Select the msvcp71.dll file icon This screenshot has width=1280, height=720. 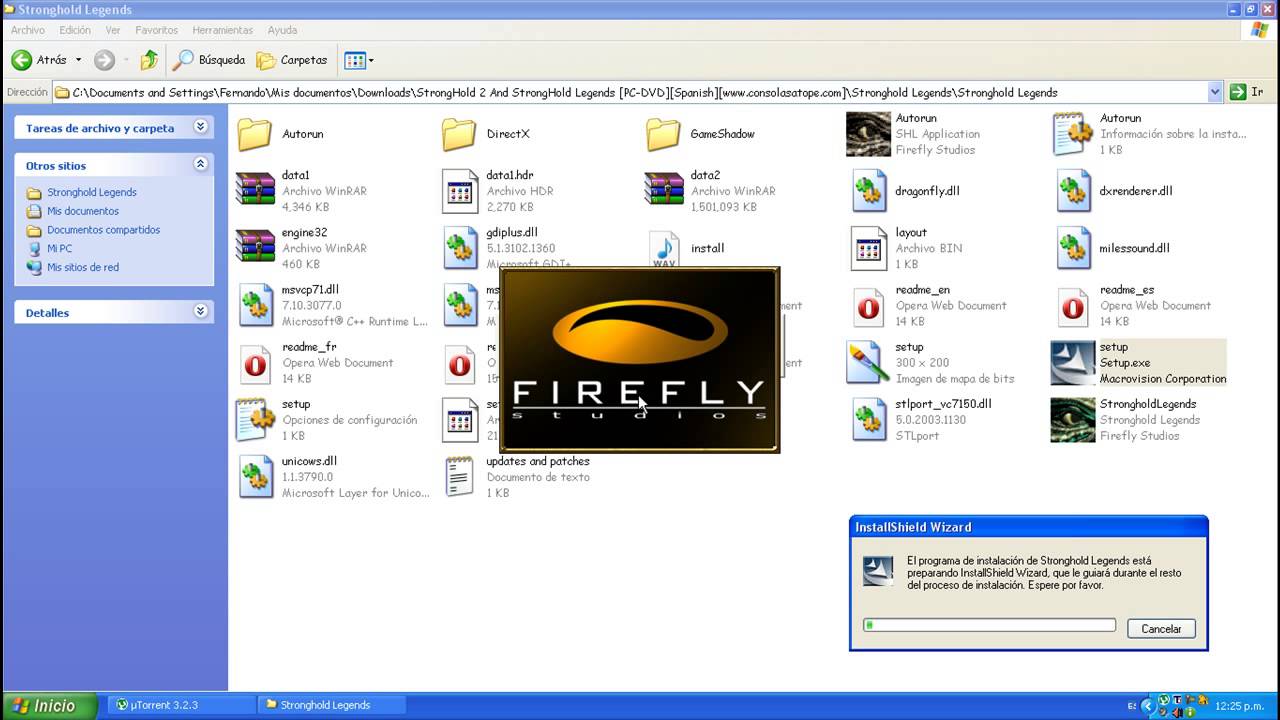pyautogui.click(x=256, y=305)
